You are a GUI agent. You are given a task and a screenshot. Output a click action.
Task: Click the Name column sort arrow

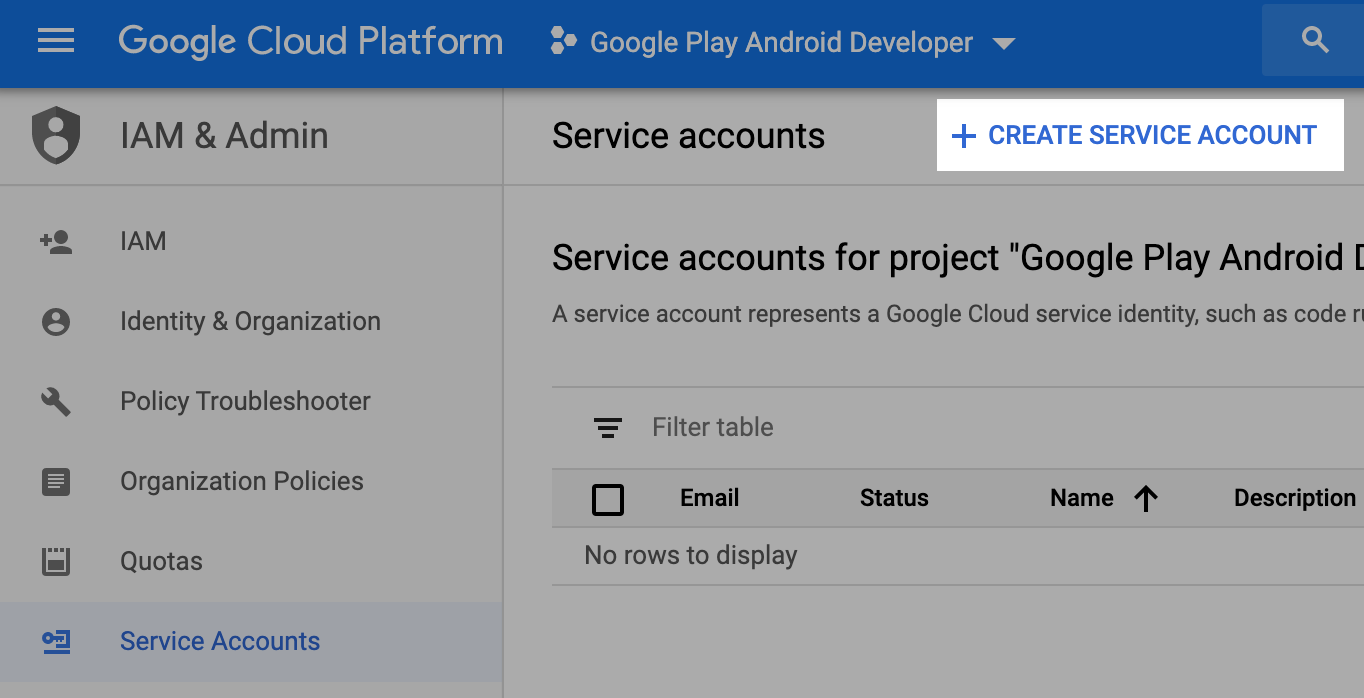tap(1146, 498)
